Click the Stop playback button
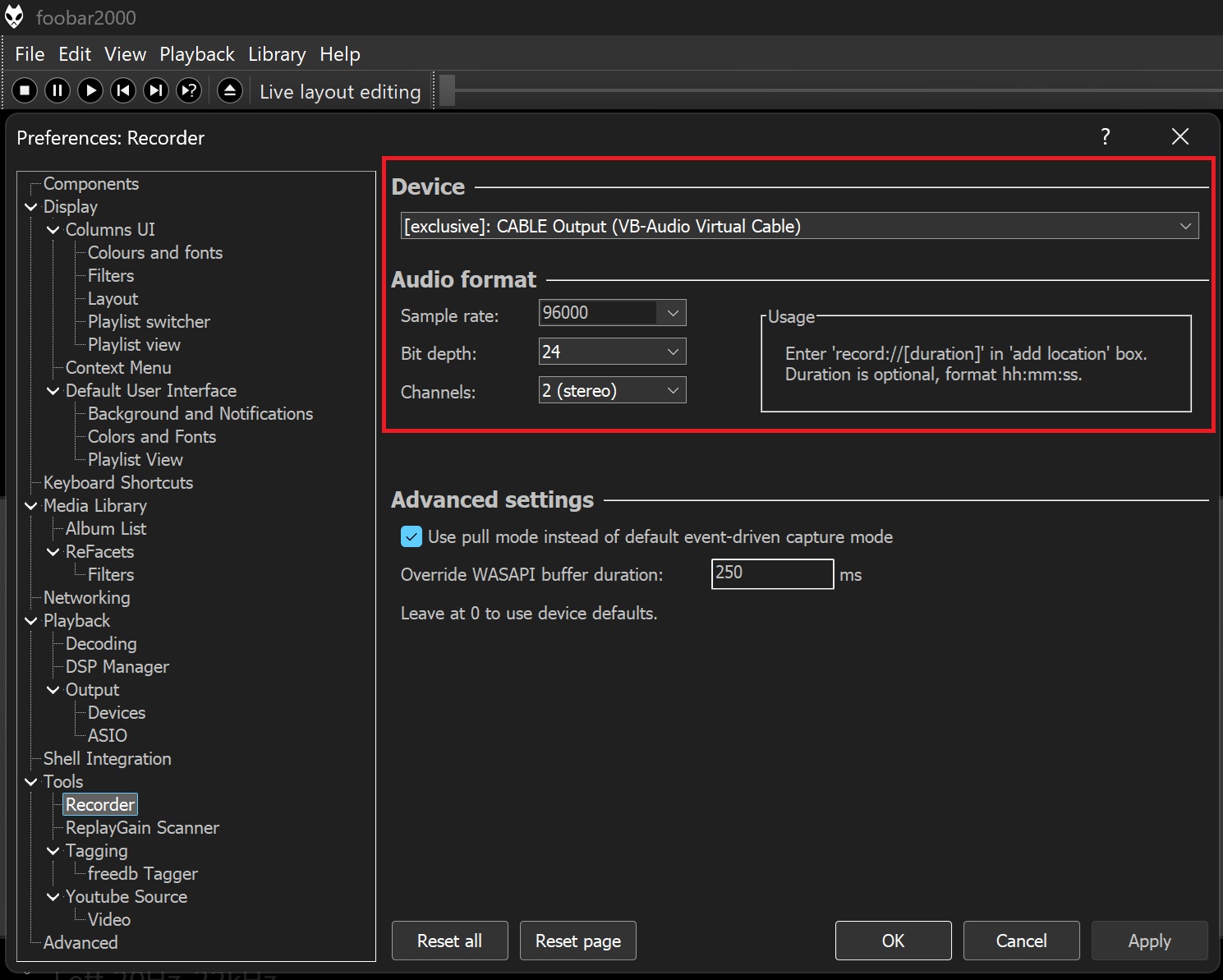1223x980 pixels. pos(25,90)
